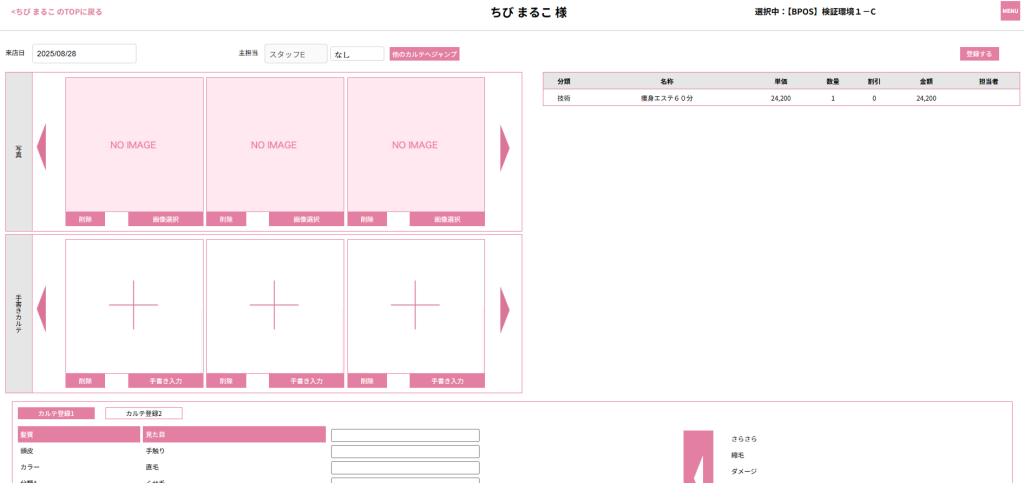Open the MENU icon at top right
The height and width of the screenshot is (483, 1024).
1010,11
